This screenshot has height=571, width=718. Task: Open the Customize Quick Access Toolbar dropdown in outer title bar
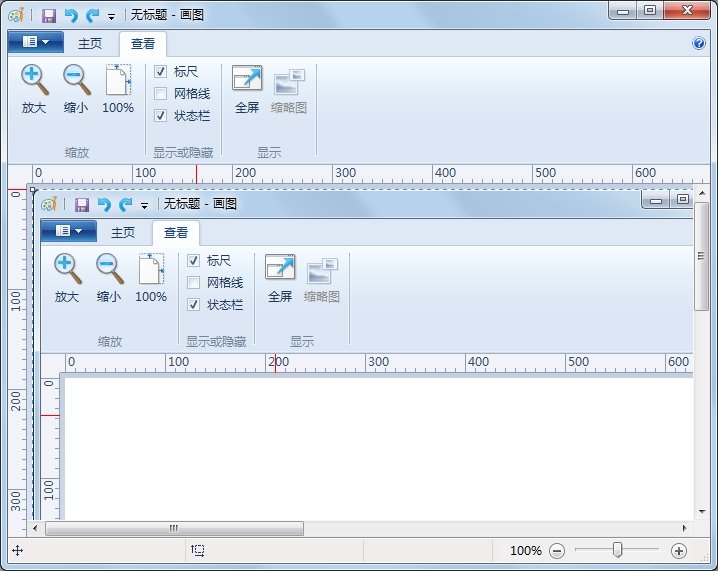(111, 17)
